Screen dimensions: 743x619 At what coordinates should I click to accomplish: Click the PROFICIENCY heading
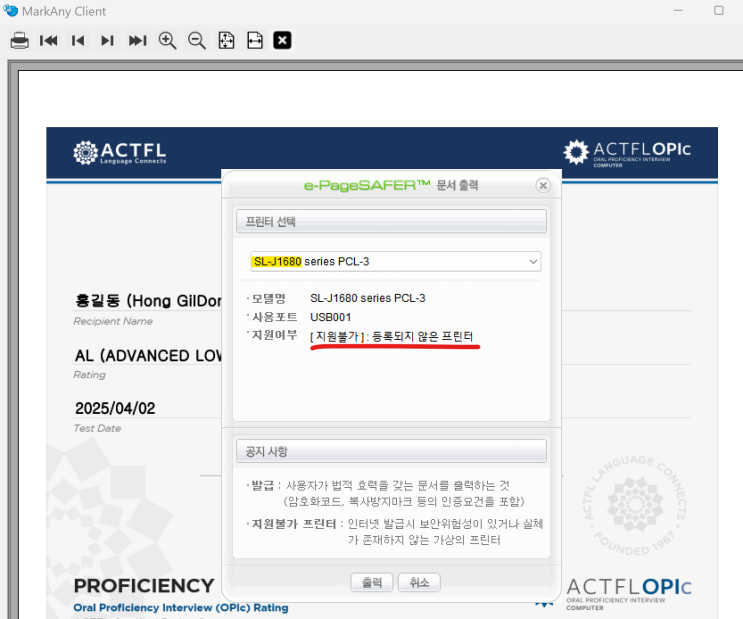pyautogui.click(x=144, y=586)
